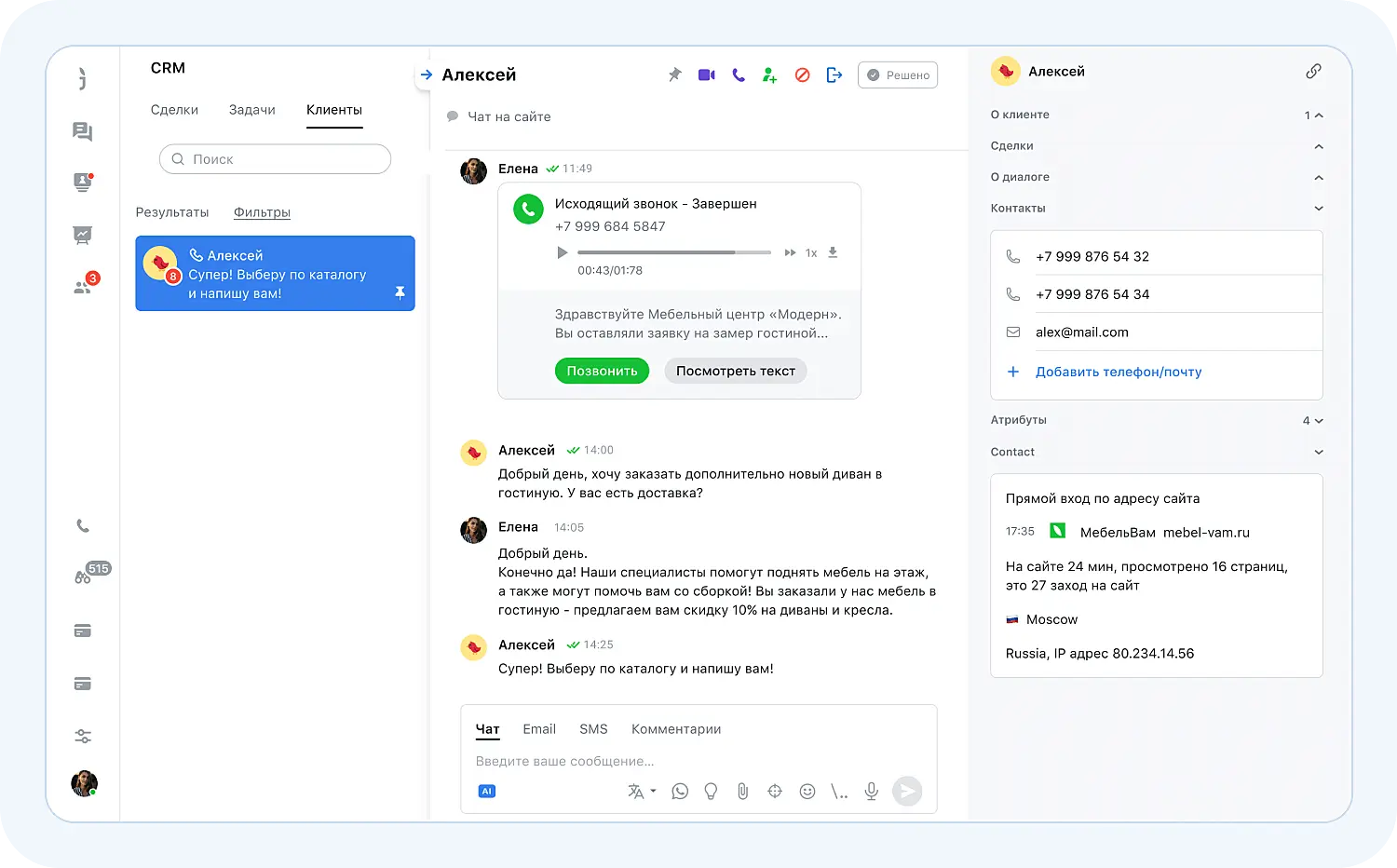
Task: Start a video call from the chat header
Action: [706, 75]
